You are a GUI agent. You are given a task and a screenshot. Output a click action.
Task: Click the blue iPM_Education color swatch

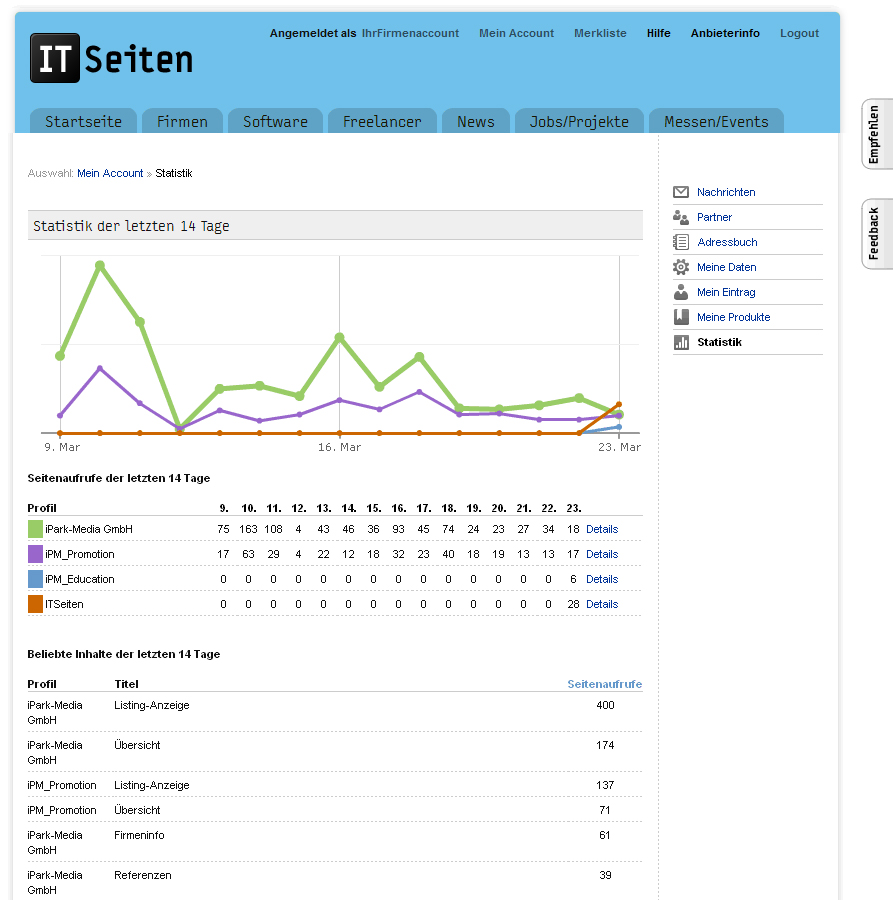36,579
